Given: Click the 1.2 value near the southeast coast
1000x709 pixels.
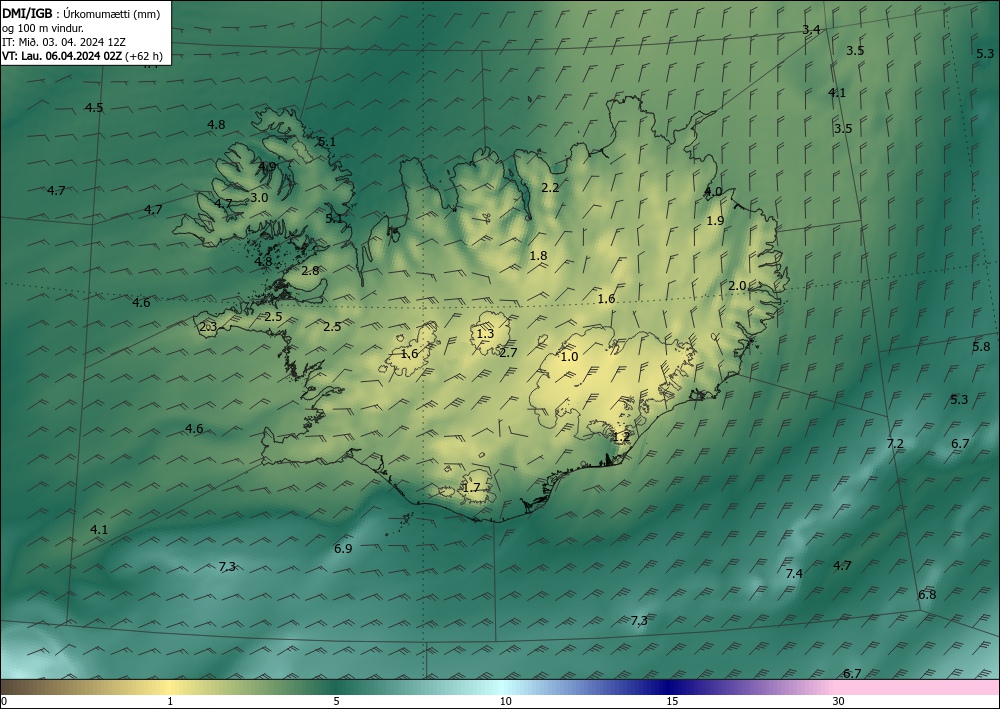Looking at the screenshot, I should [x=621, y=437].
